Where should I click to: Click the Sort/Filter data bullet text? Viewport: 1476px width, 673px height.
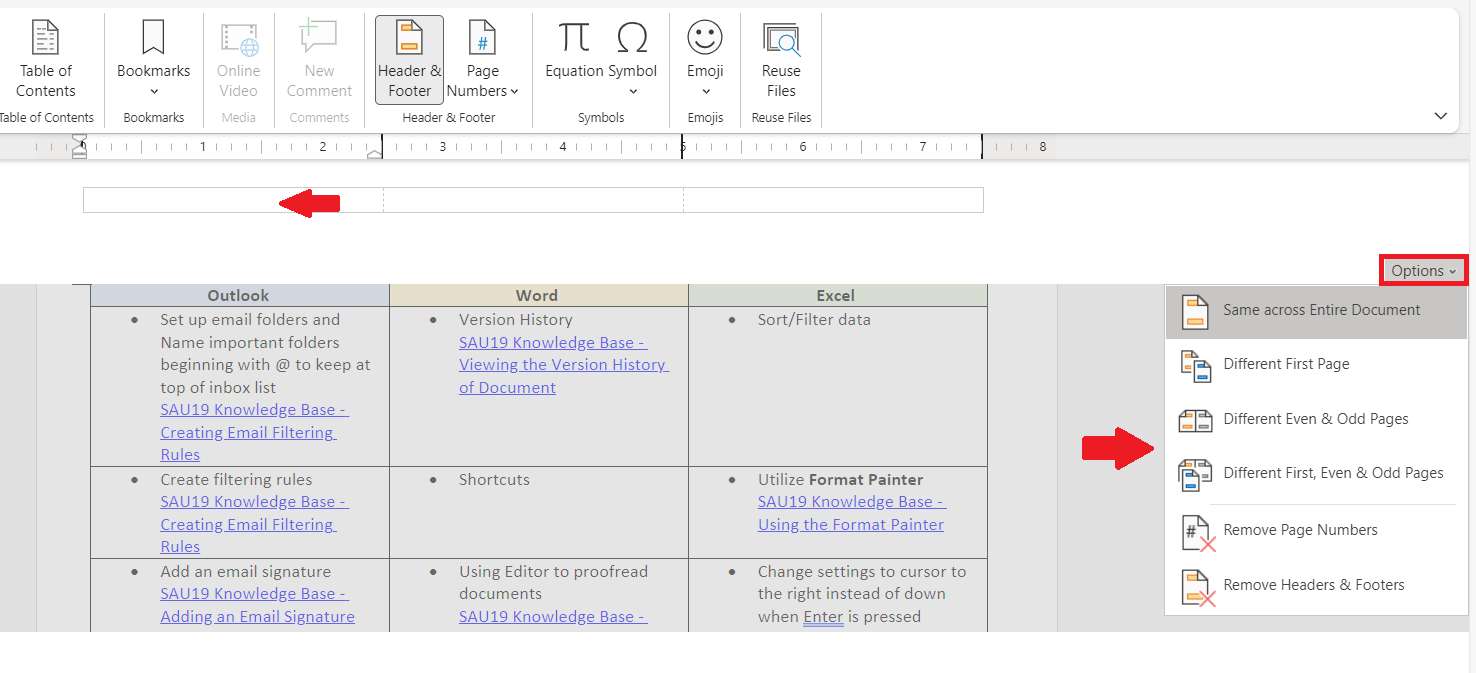point(814,320)
